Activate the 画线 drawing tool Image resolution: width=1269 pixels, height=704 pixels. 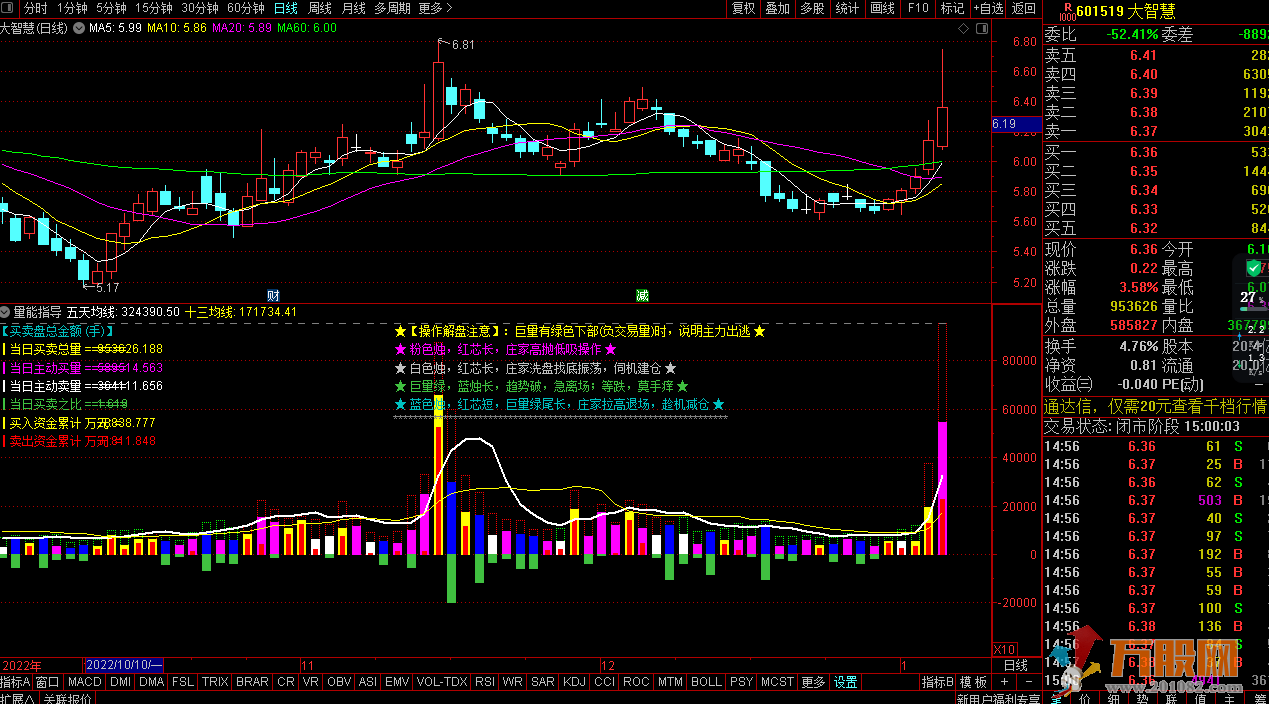(883, 8)
